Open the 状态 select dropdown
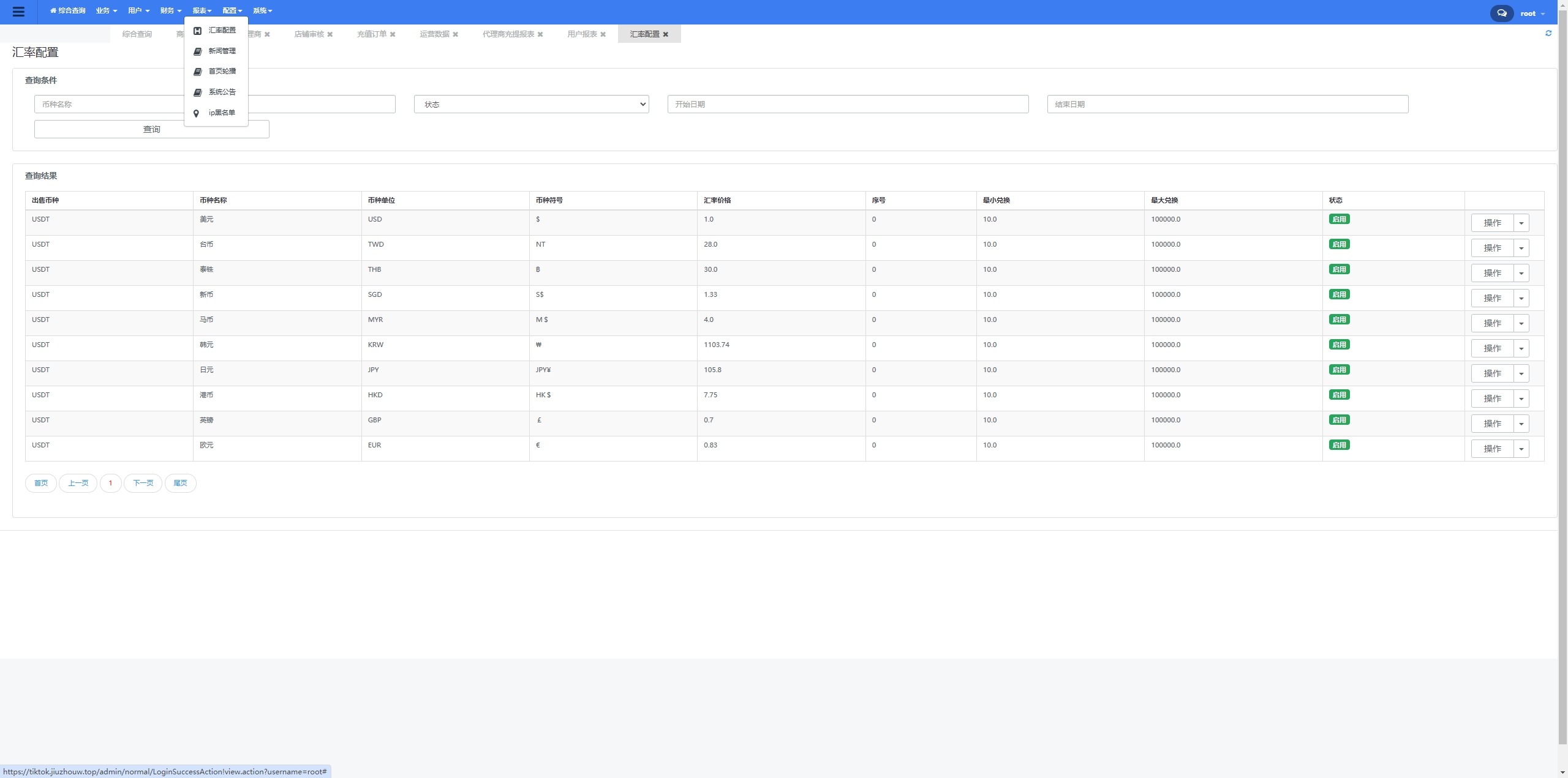The width and height of the screenshot is (1568, 778). coord(531,104)
